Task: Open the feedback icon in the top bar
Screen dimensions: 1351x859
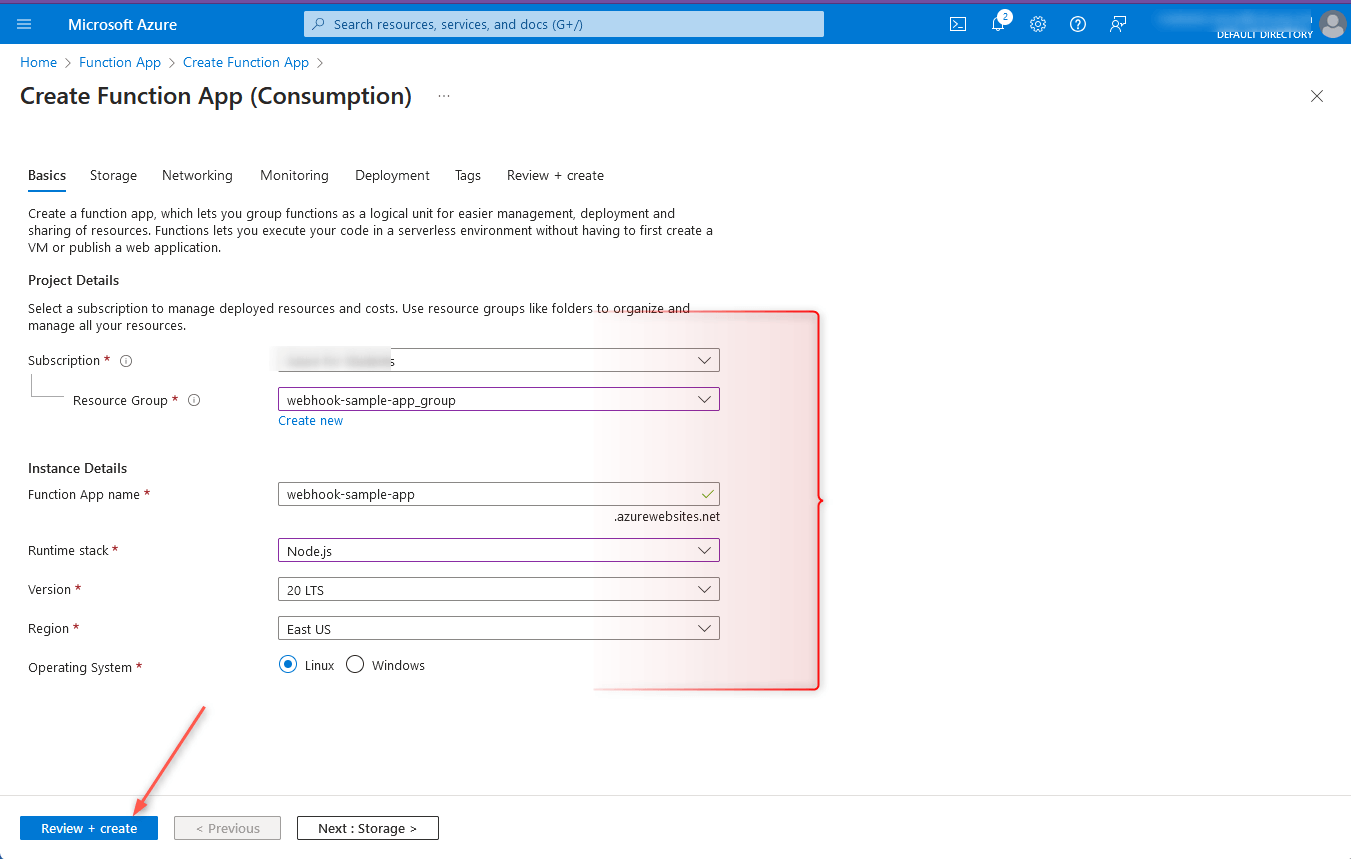Action: (1117, 23)
